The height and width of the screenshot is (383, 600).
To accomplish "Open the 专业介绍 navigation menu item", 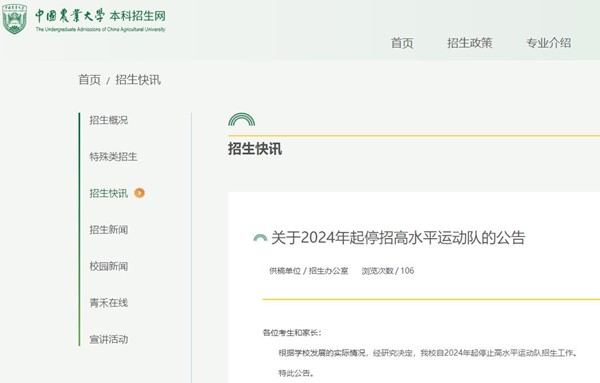I will [x=548, y=43].
